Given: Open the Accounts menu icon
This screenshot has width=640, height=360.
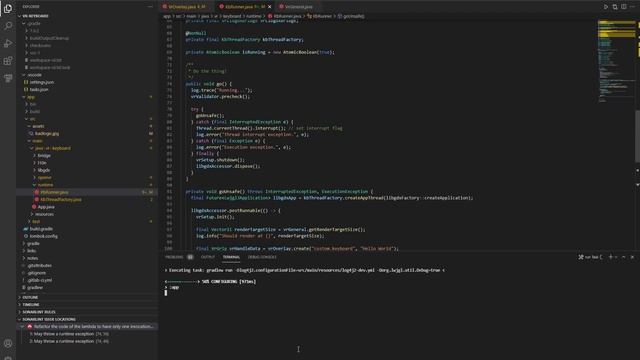Looking at the screenshot, I should 8,344.
